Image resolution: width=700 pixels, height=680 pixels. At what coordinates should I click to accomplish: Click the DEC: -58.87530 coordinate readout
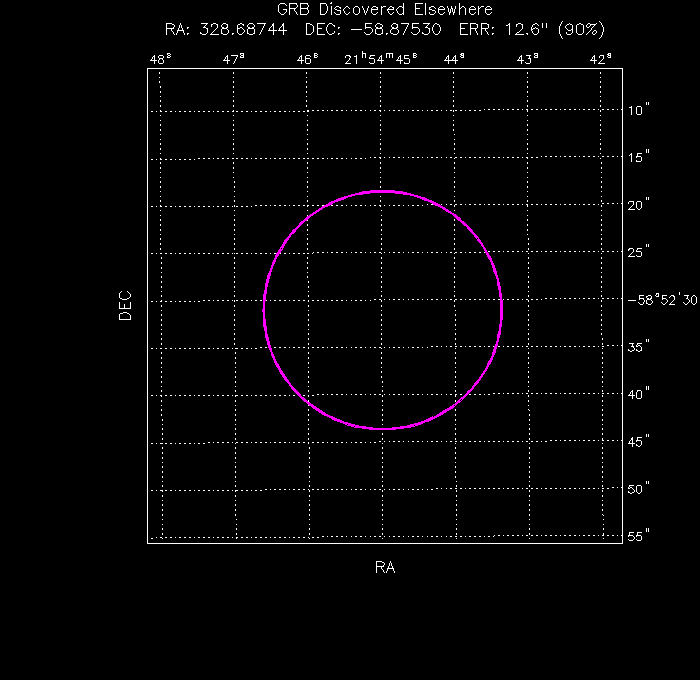pyautogui.click(x=371, y=29)
